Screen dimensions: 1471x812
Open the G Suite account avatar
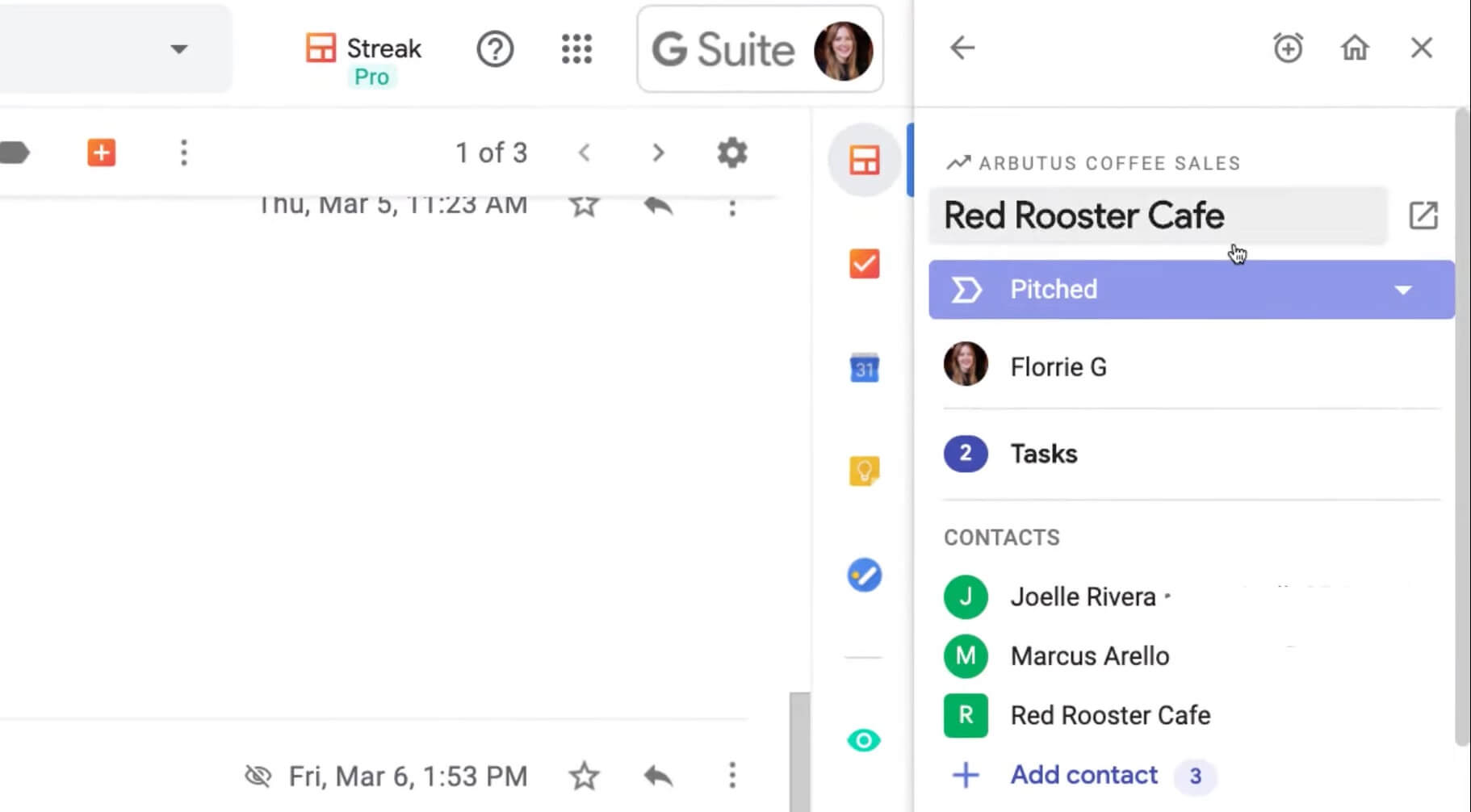tap(843, 51)
